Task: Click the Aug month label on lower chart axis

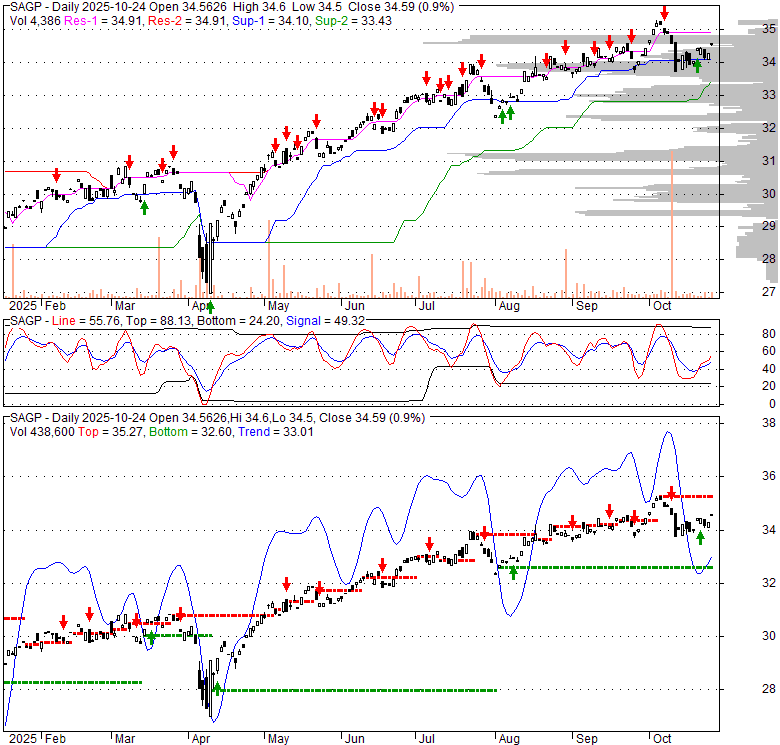Action: coord(510,738)
